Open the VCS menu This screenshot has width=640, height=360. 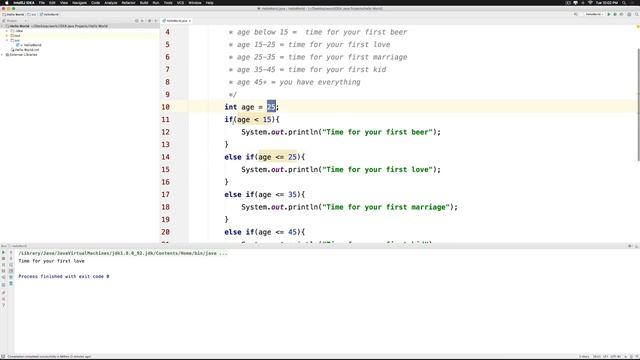180,3
